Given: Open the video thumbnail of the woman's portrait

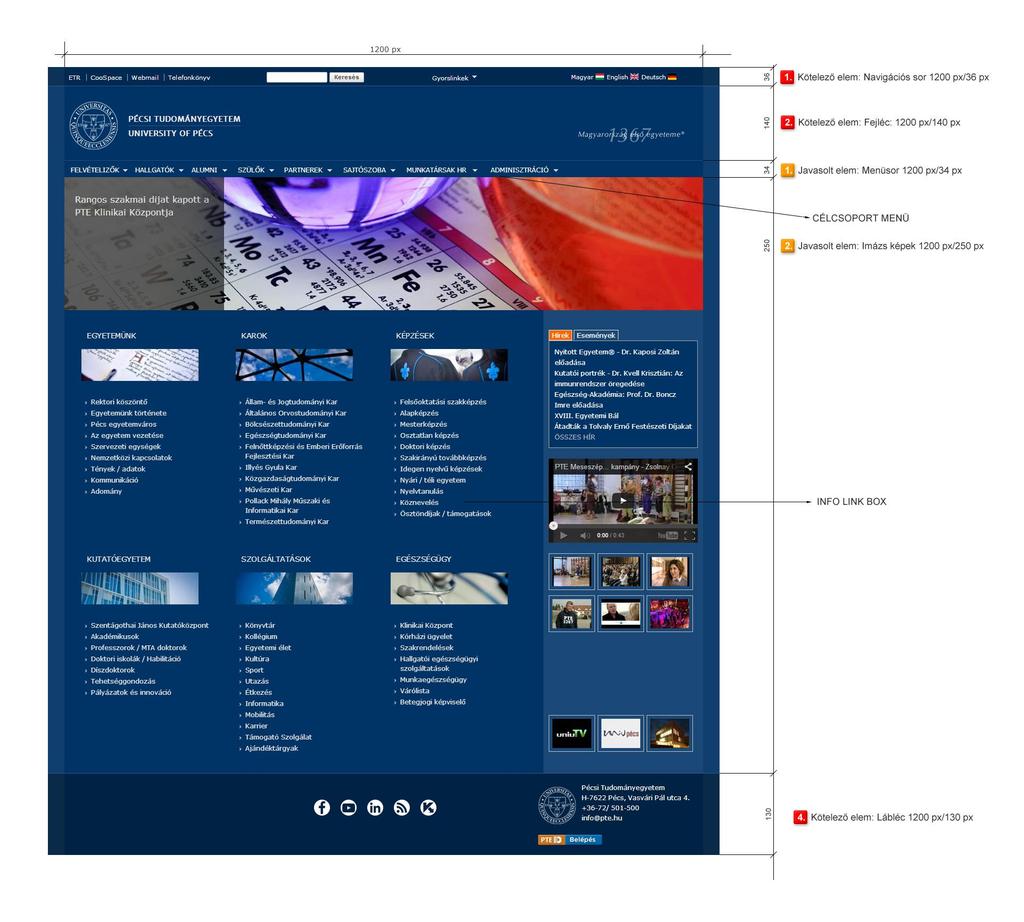Looking at the screenshot, I should tap(669, 571).
